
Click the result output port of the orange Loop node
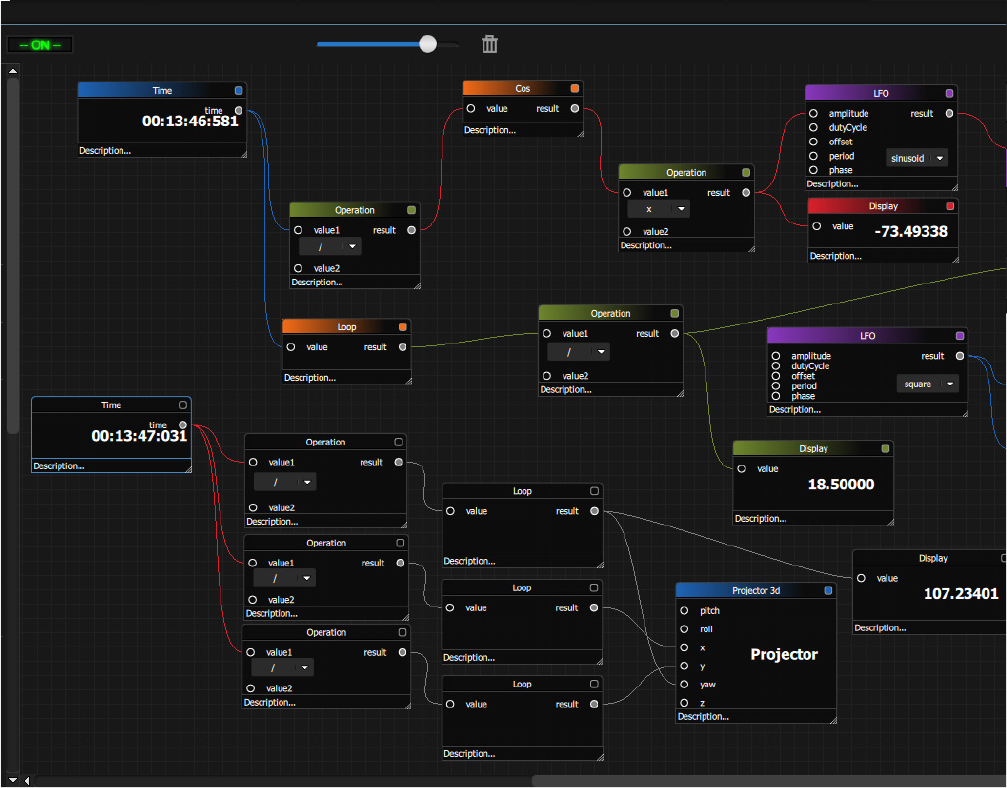[403, 347]
